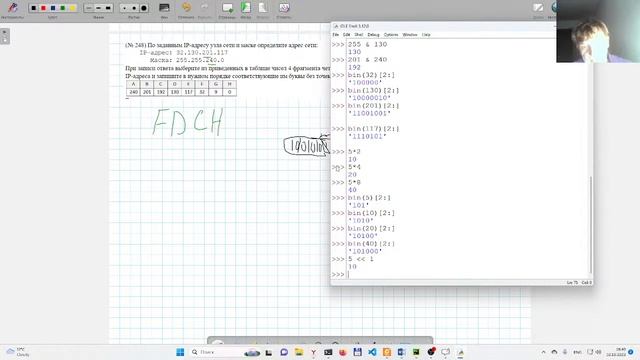Select the black pen color
The image size is (640, 360).
tap(34, 8)
